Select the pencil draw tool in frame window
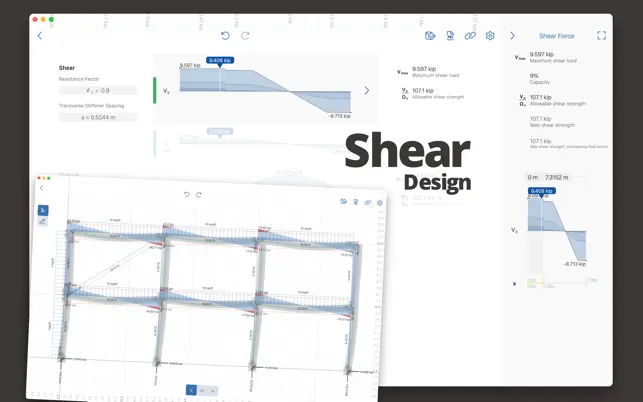The height and width of the screenshot is (402, 643). coord(43,222)
